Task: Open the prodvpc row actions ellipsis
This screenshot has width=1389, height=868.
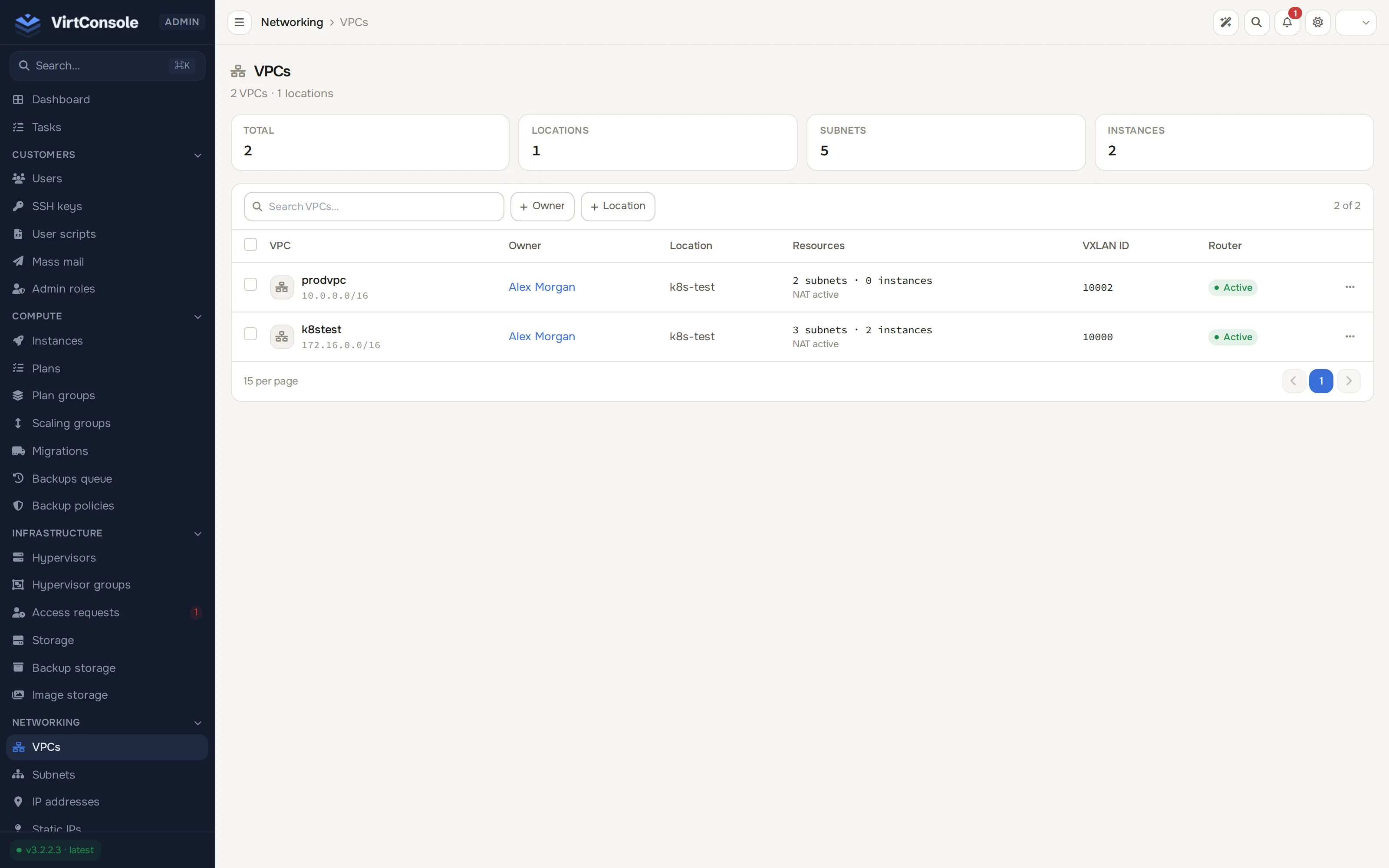Action: point(1350,287)
